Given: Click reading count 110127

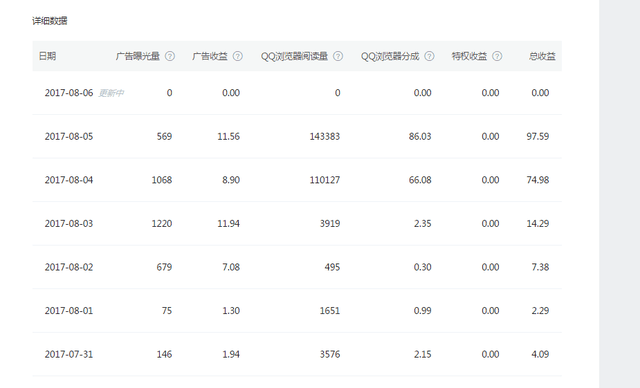Looking at the screenshot, I should tap(325, 180).
